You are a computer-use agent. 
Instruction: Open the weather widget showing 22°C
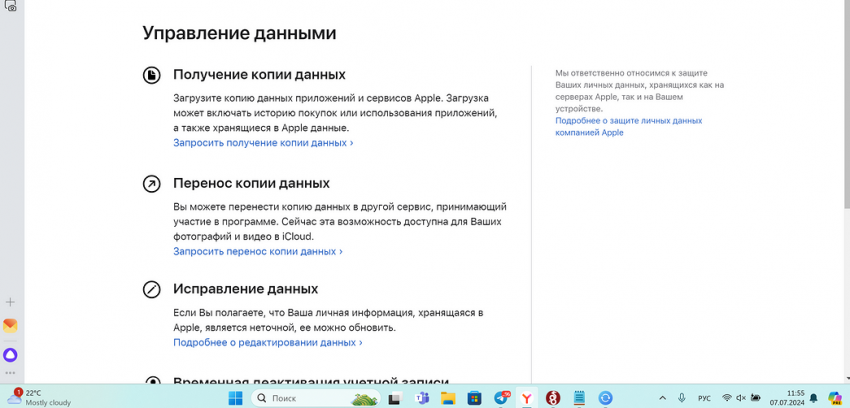pos(40,398)
